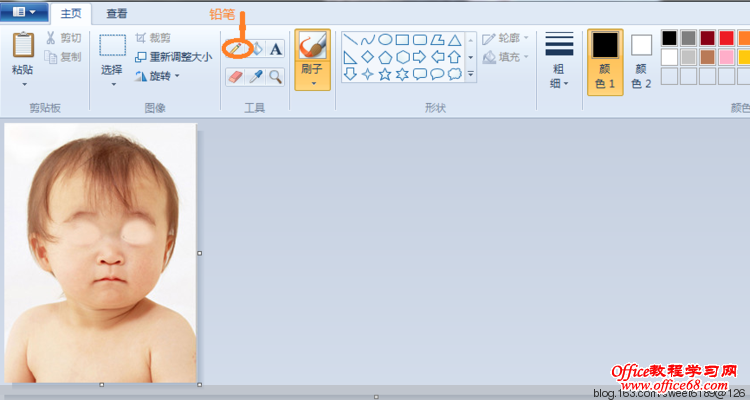Image resolution: width=750 pixels, height=400 pixels.
Task: Click the 刷子 brush icon
Action: pyautogui.click(x=312, y=46)
